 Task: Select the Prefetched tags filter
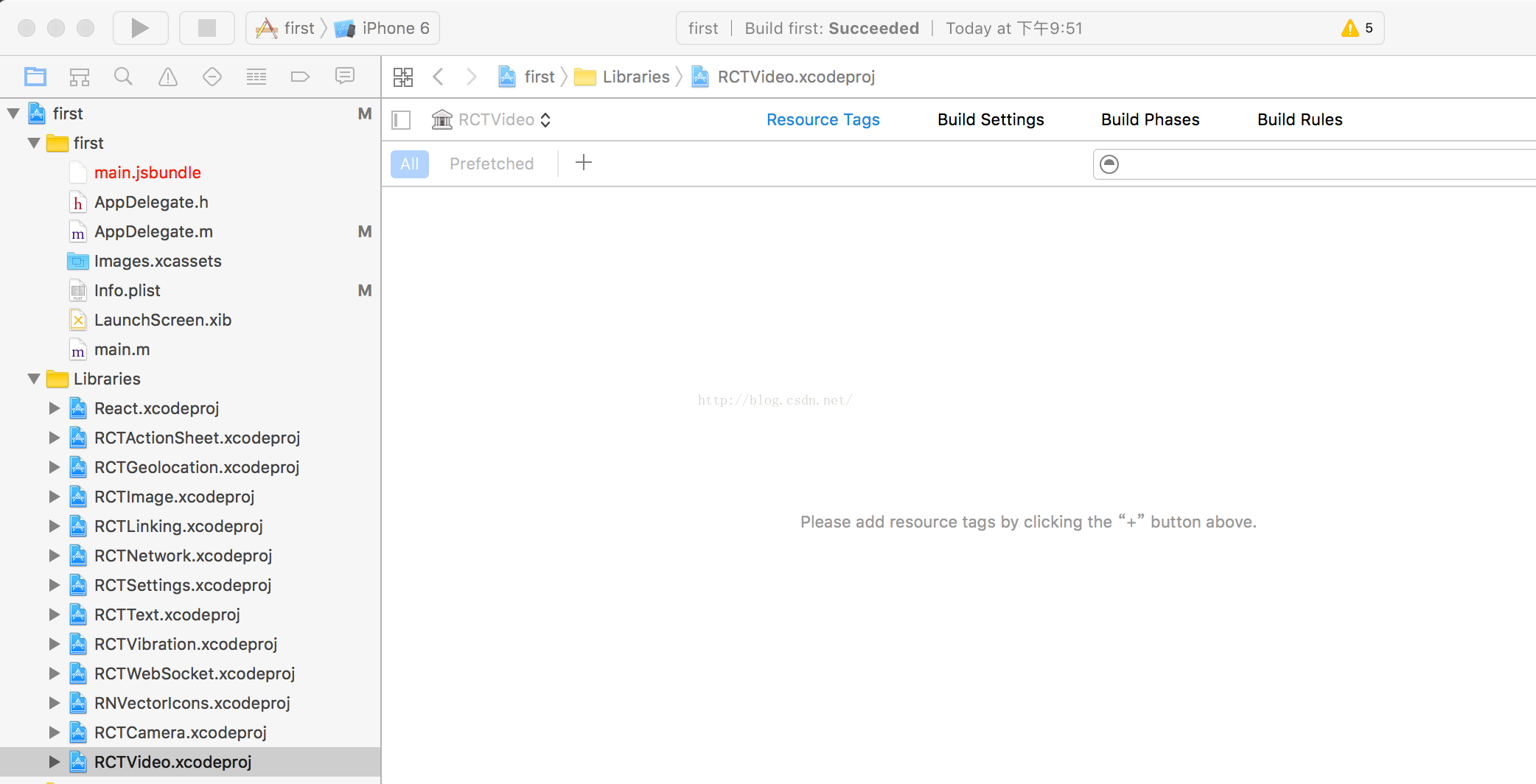pyautogui.click(x=492, y=164)
